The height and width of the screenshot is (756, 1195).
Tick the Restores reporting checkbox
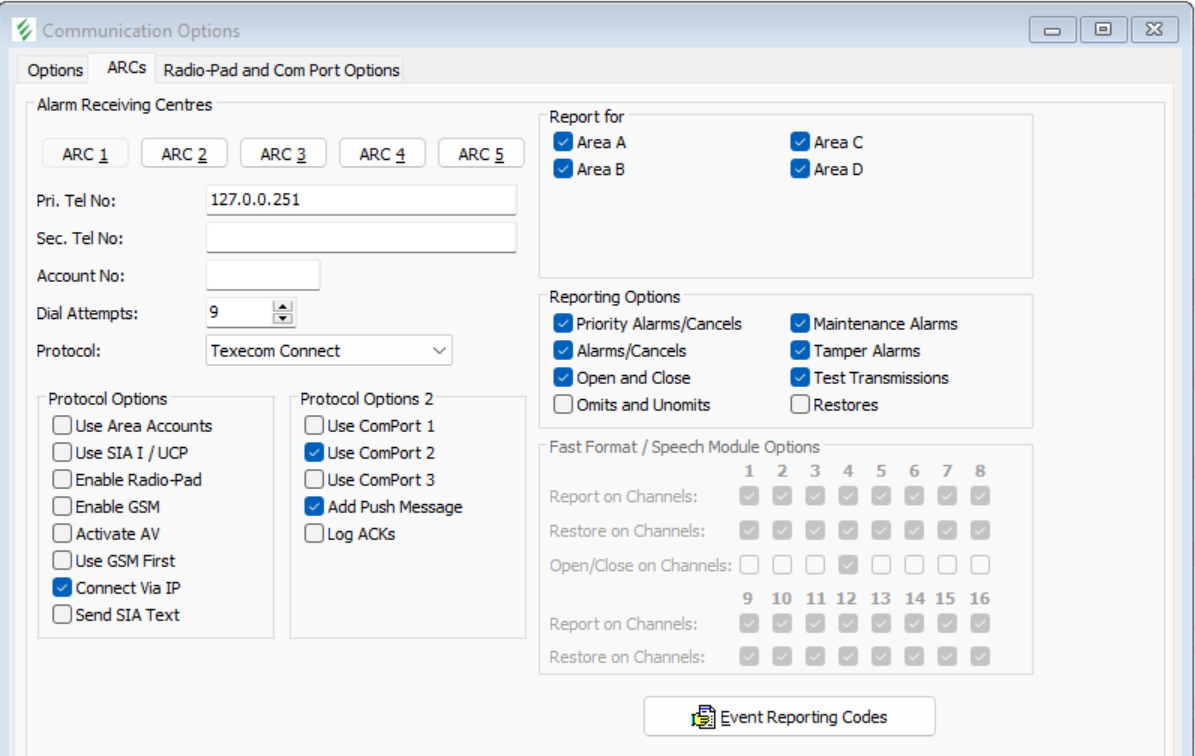800,405
